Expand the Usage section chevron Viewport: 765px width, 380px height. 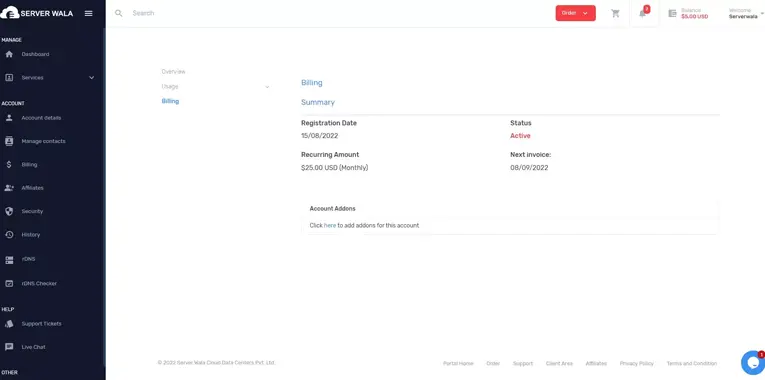pyautogui.click(x=267, y=87)
